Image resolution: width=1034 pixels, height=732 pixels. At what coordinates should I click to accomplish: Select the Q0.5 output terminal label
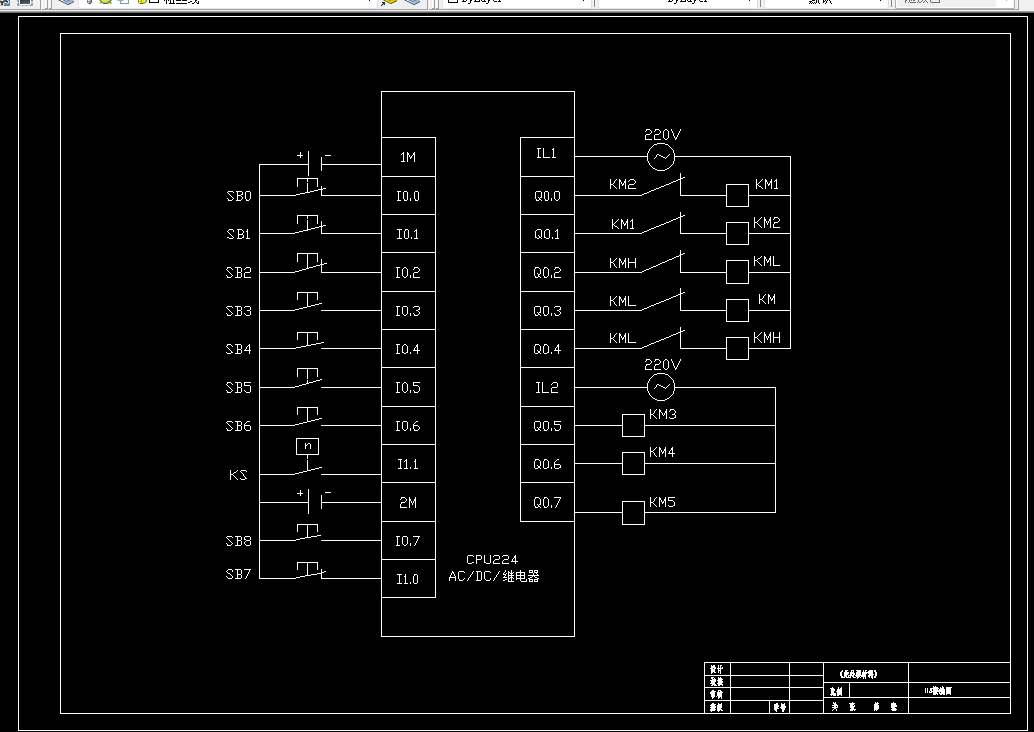pyautogui.click(x=547, y=426)
